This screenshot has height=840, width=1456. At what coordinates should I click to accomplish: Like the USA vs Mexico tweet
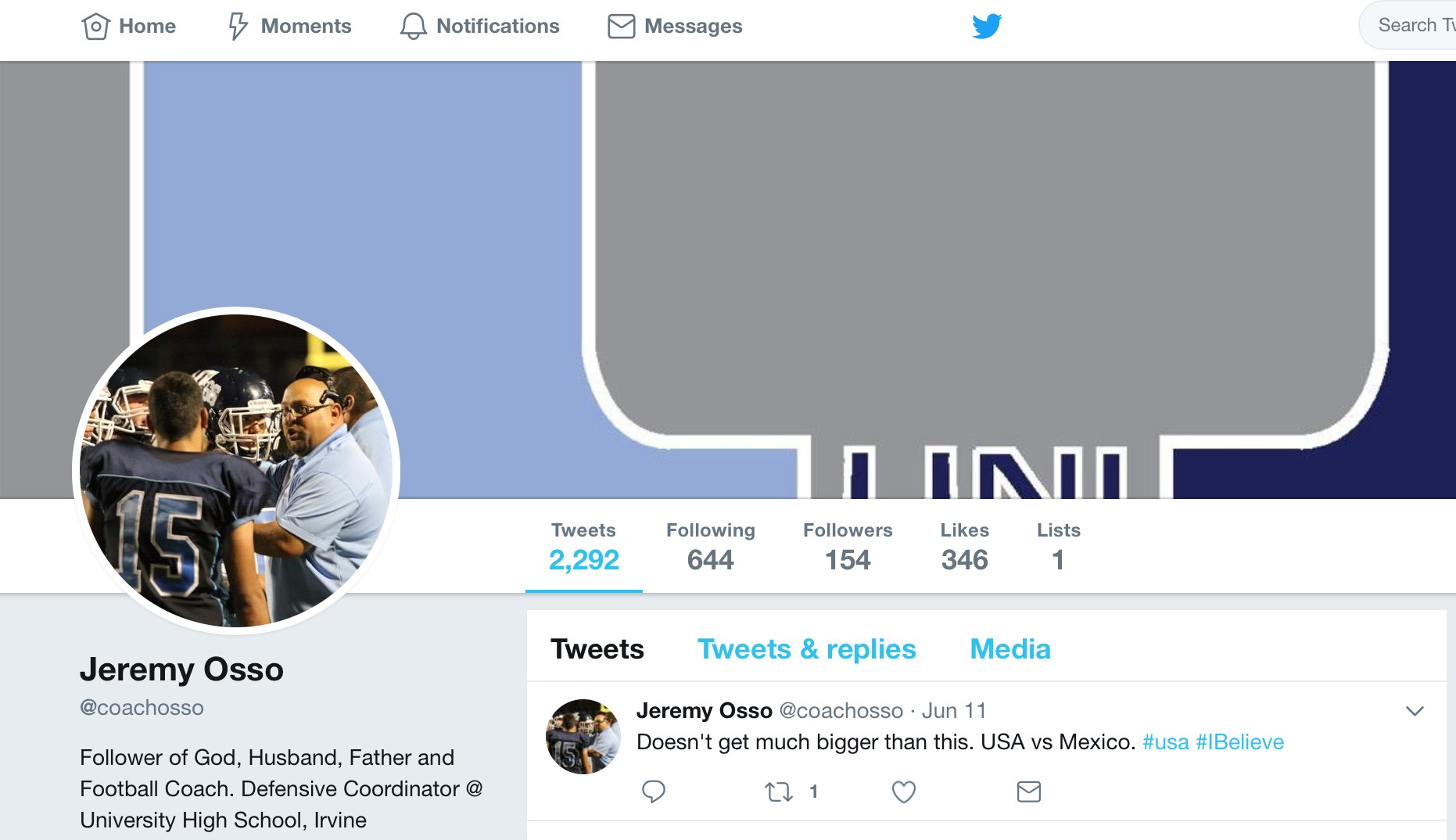903,792
